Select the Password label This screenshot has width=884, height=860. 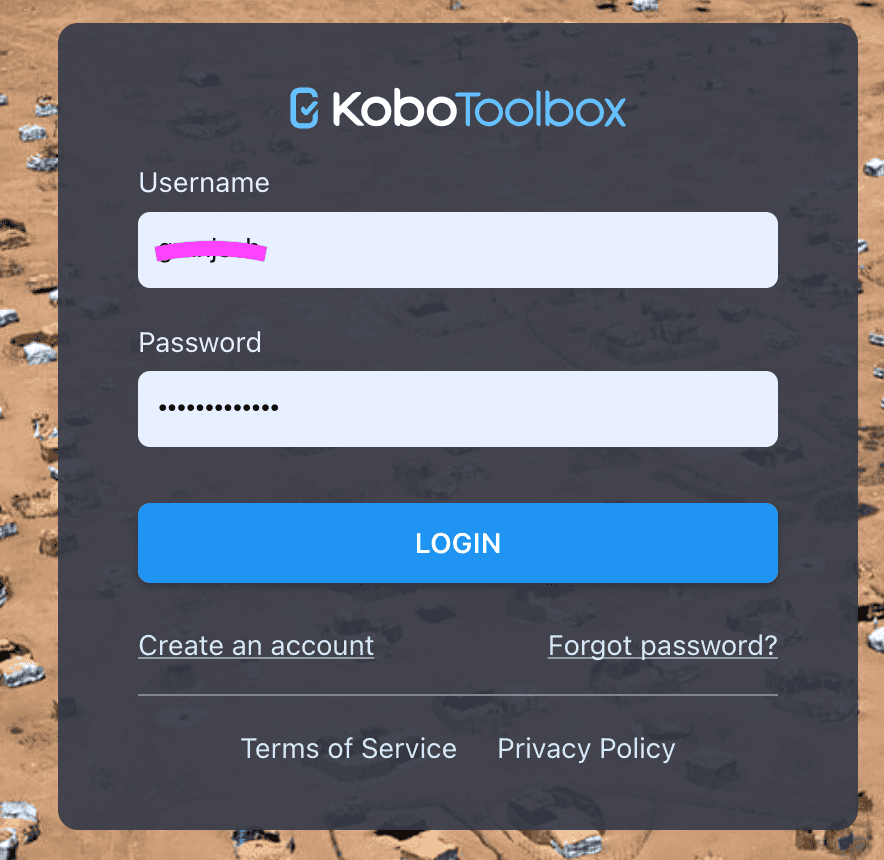200,342
